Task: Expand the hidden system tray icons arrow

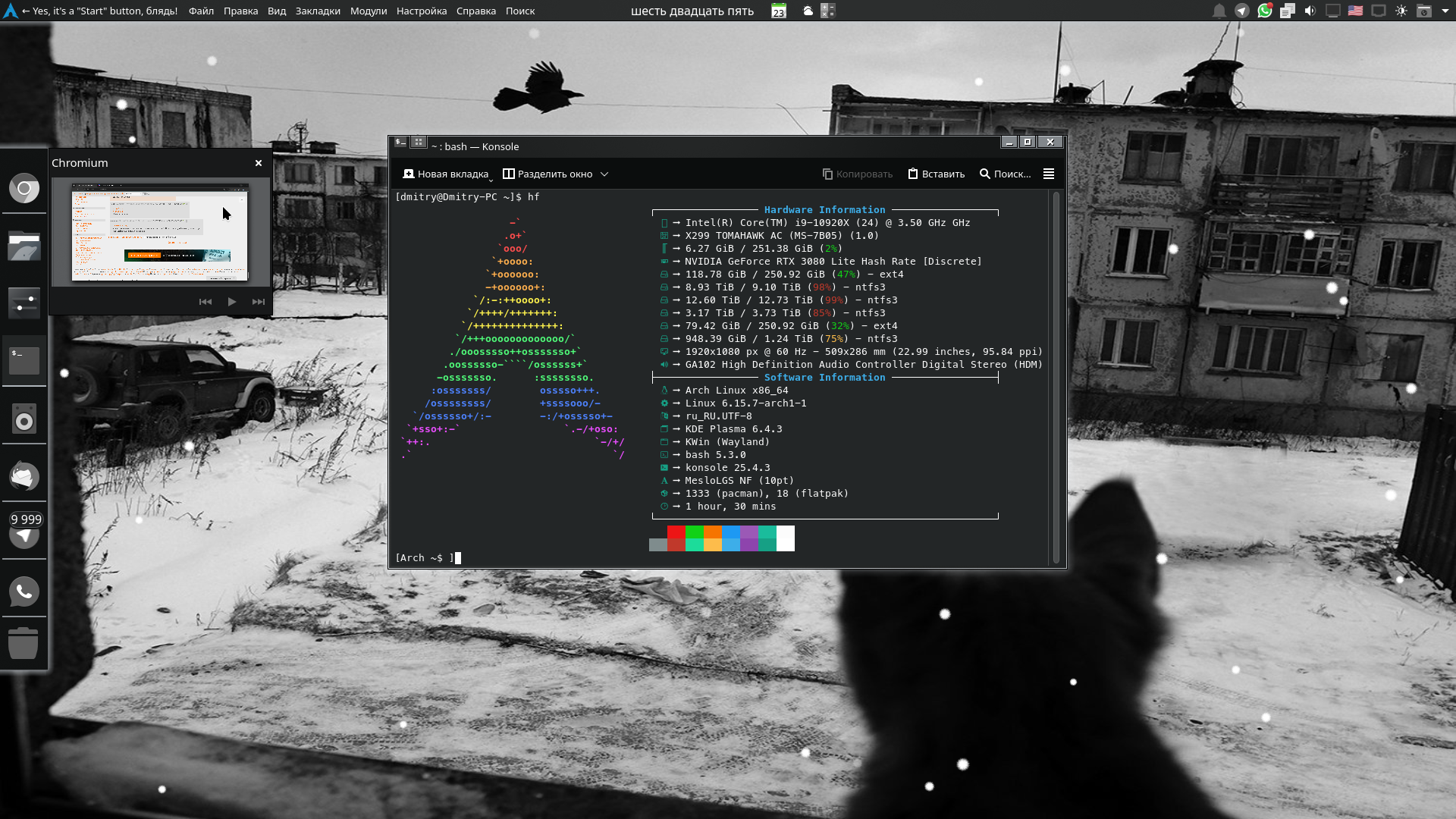Action: pyautogui.click(x=1445, y=11)
